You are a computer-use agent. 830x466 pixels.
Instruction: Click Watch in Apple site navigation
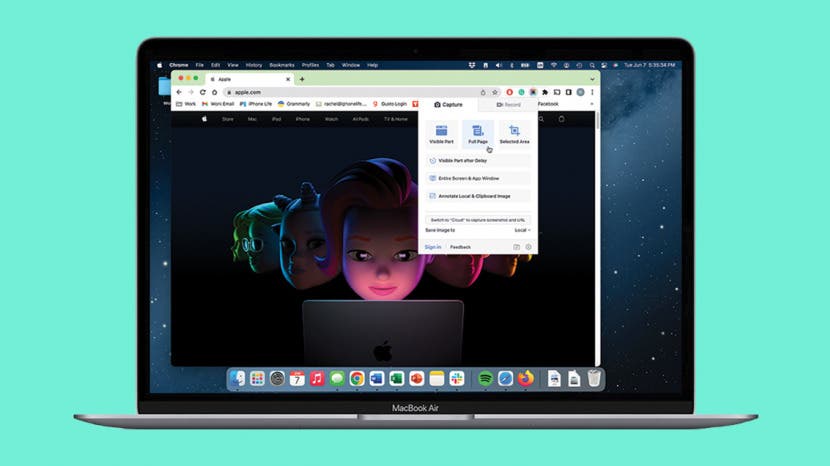click(331, 119)
